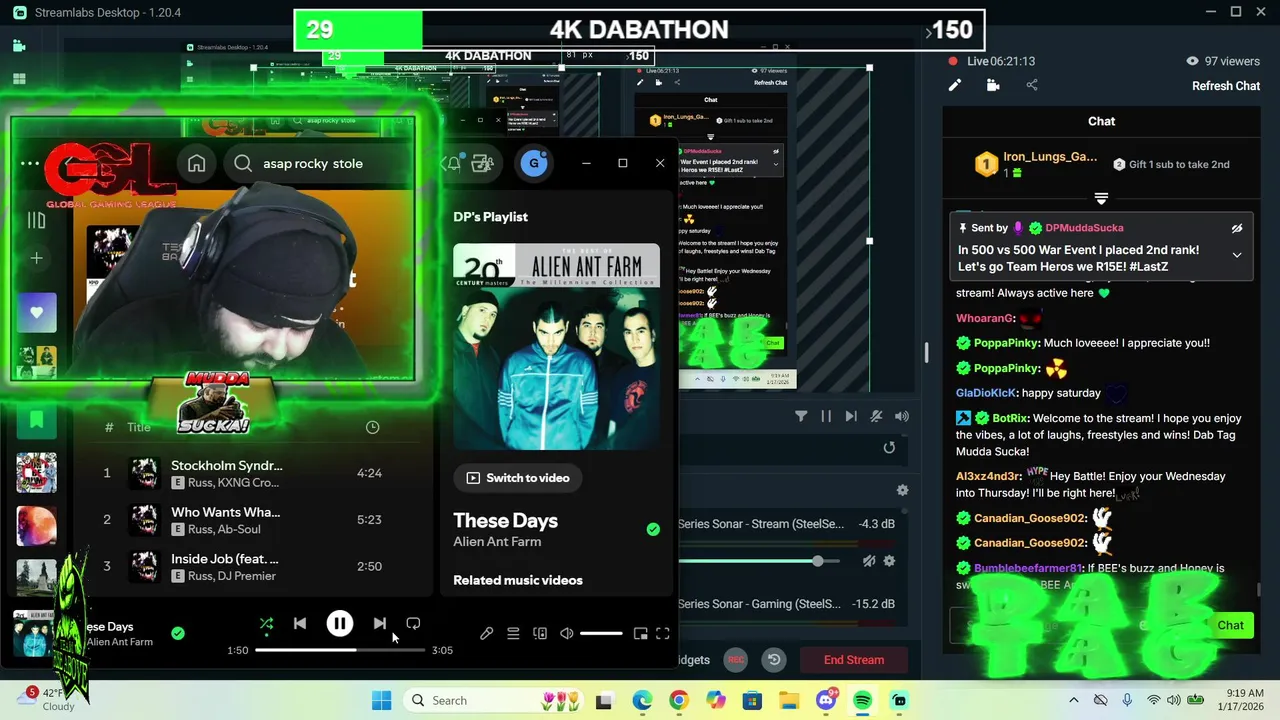Open Alien Ant Farm artist link
Screen dimensions: 1280x720
point(497,542)
